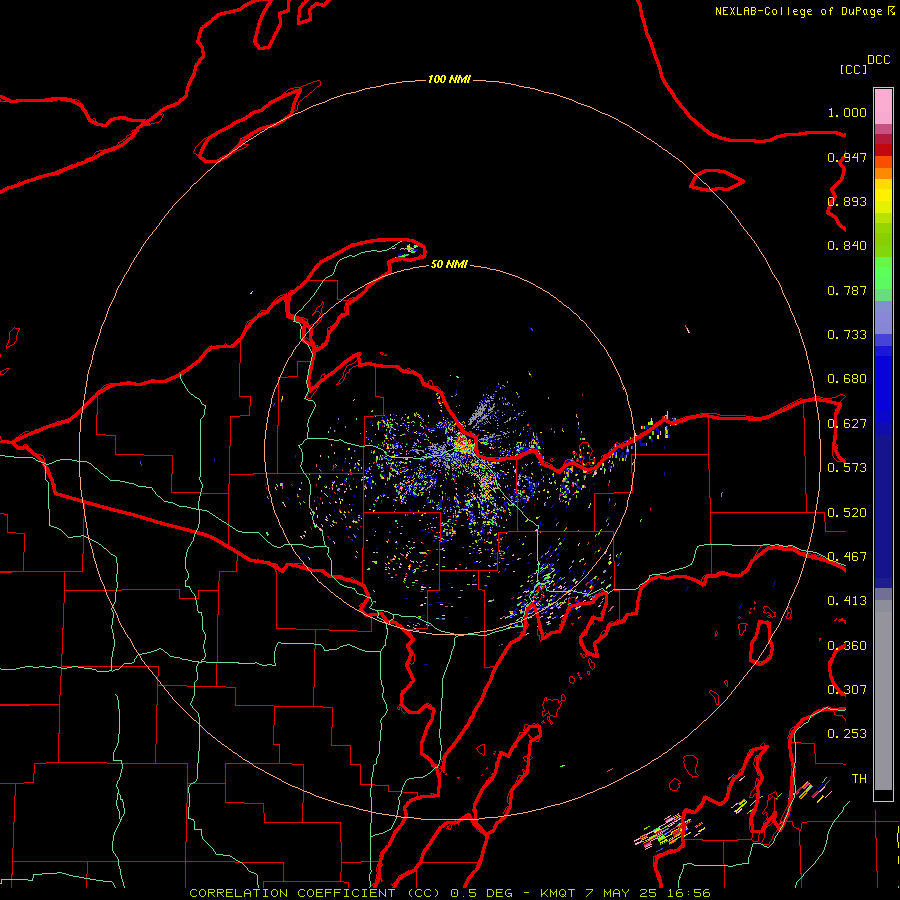Viewport: 900px width, 900px height.
Task: Click the dense radar echo cluster at radar center
Action: coord(463,444)
